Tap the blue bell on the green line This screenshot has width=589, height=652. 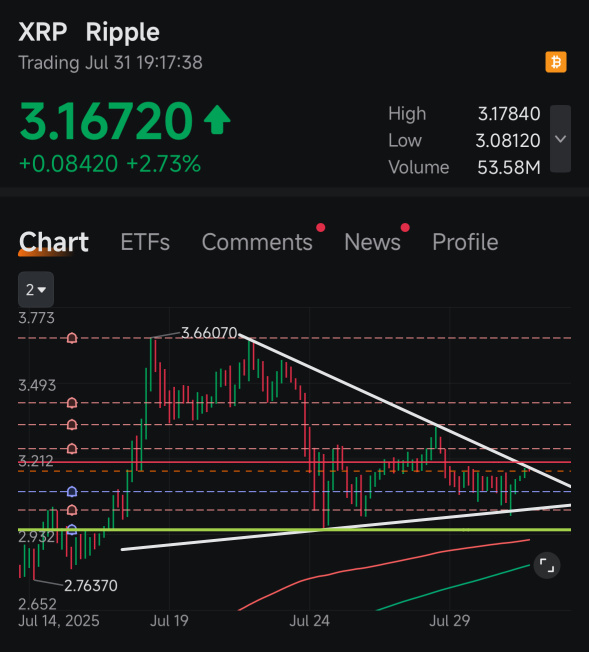point(72,529)
